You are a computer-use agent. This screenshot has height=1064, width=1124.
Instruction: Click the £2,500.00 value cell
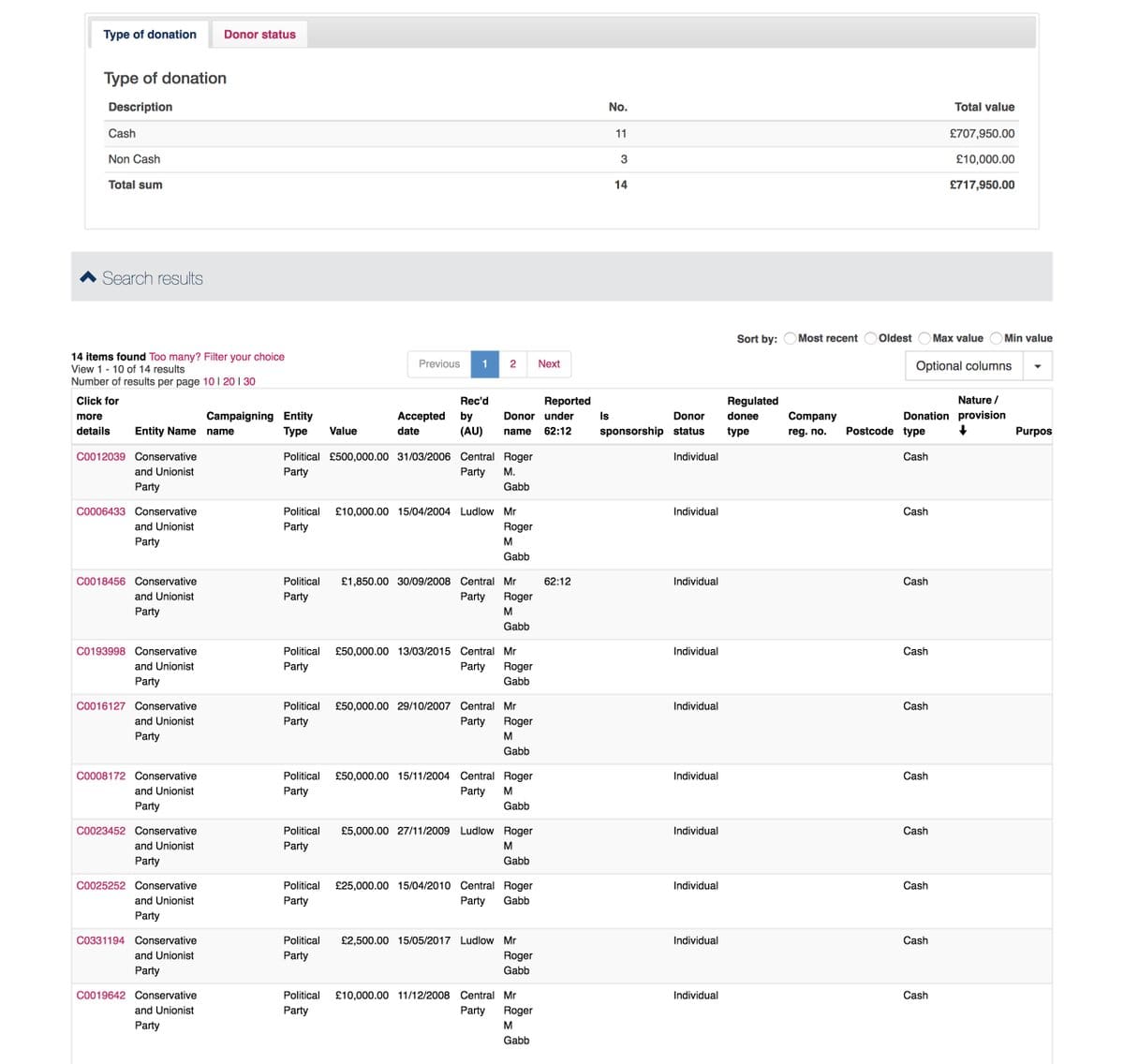tap(364, 940)
